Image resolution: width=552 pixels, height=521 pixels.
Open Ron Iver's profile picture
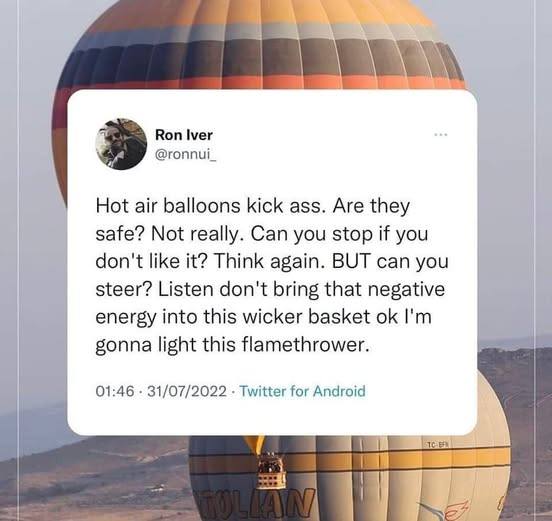121,144
